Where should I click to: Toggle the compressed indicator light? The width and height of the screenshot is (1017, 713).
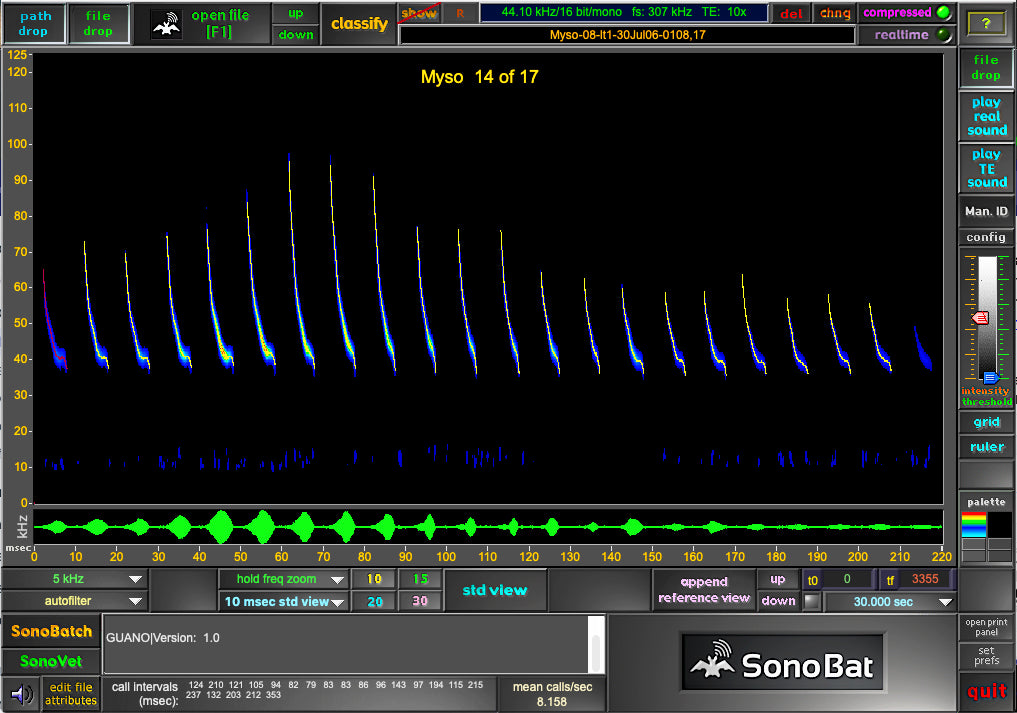point(944,13)
